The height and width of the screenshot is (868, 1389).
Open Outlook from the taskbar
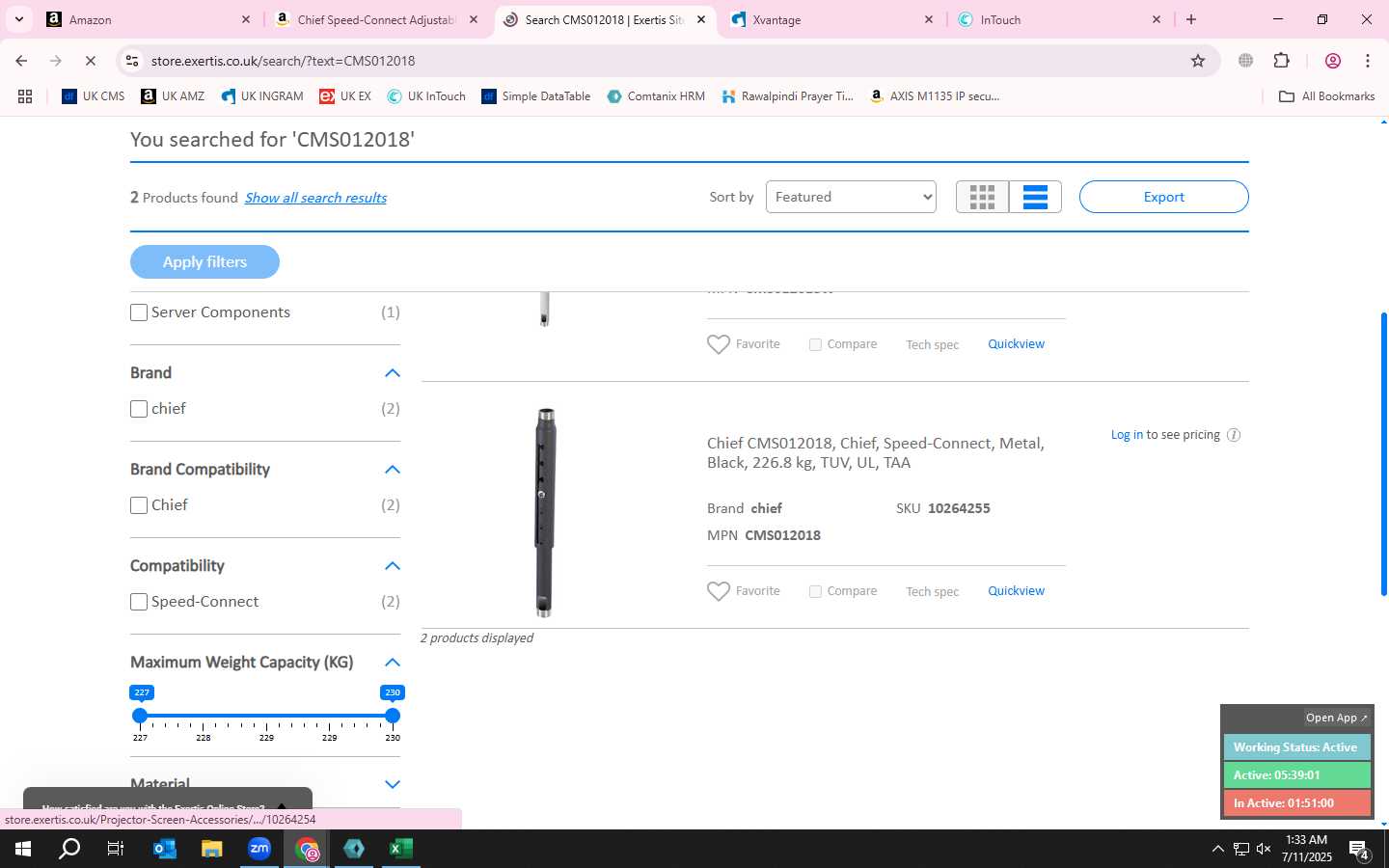click(x=165, y=849)
